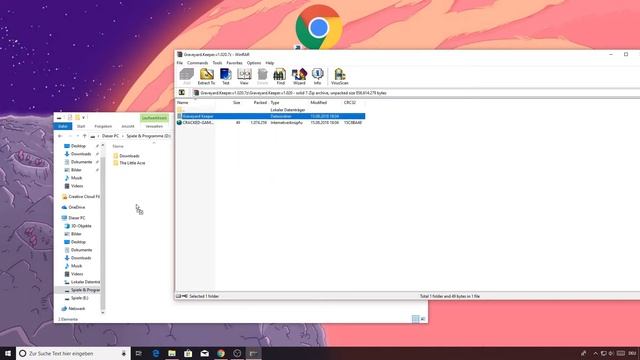Open the Commands menu in WinRAR
This screenshot has width=640, height=360.
[x=198, y=63]
